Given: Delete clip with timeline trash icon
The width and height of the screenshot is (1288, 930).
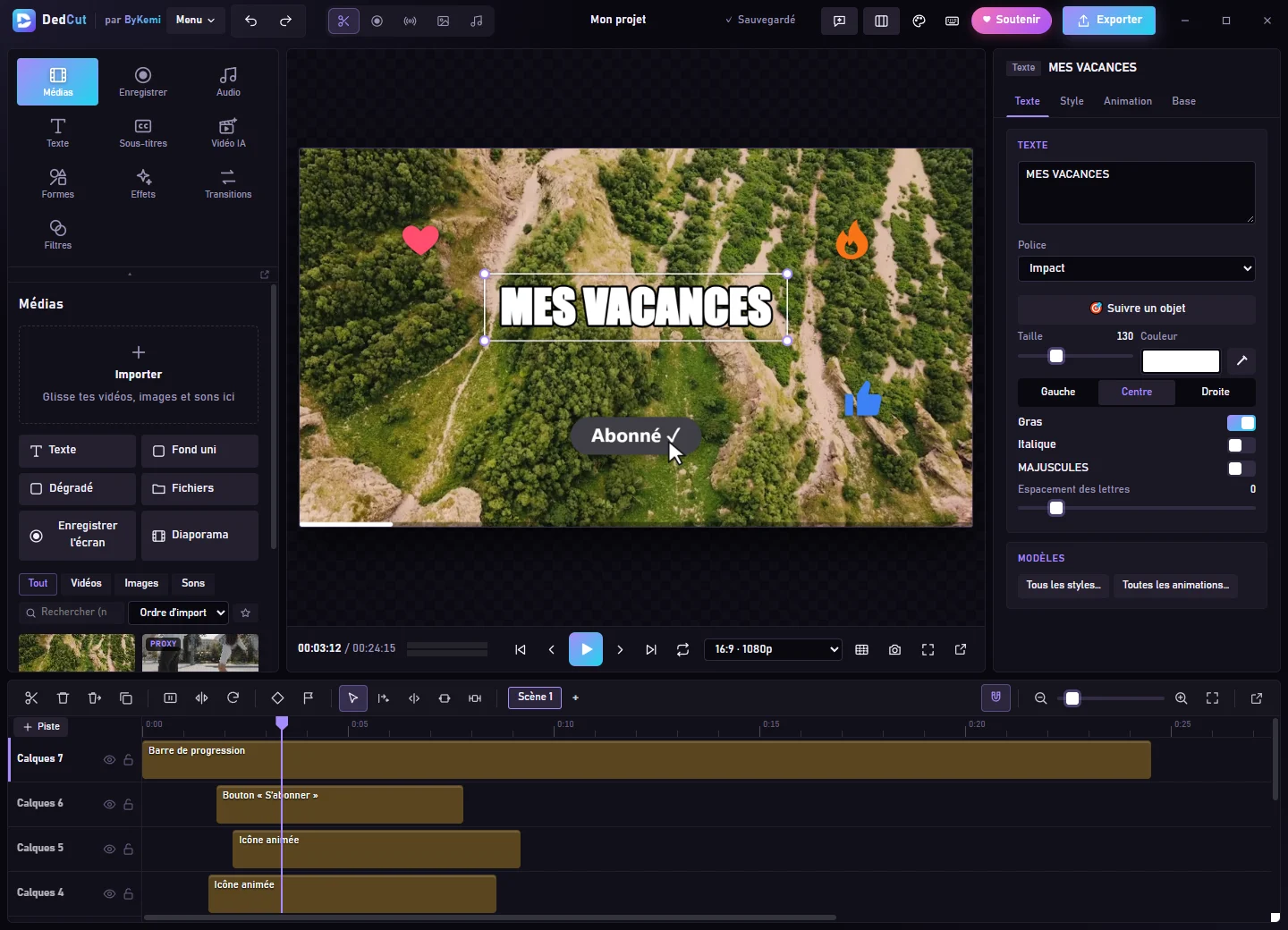Looking at the screenshot, I should click(x=63, y=698).
